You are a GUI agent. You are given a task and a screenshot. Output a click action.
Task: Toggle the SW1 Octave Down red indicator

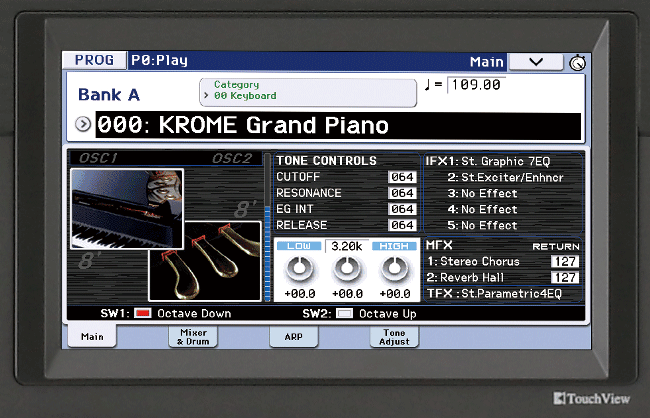click(143, 314)
